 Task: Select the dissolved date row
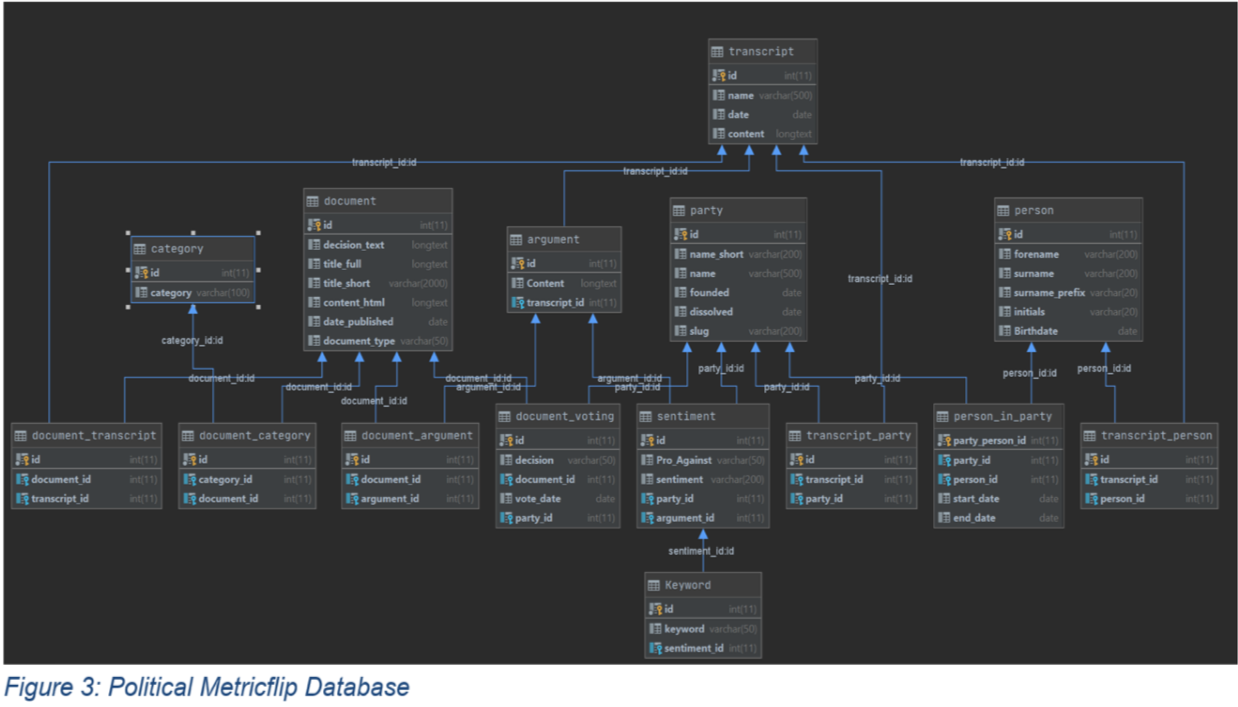(738, 312)
